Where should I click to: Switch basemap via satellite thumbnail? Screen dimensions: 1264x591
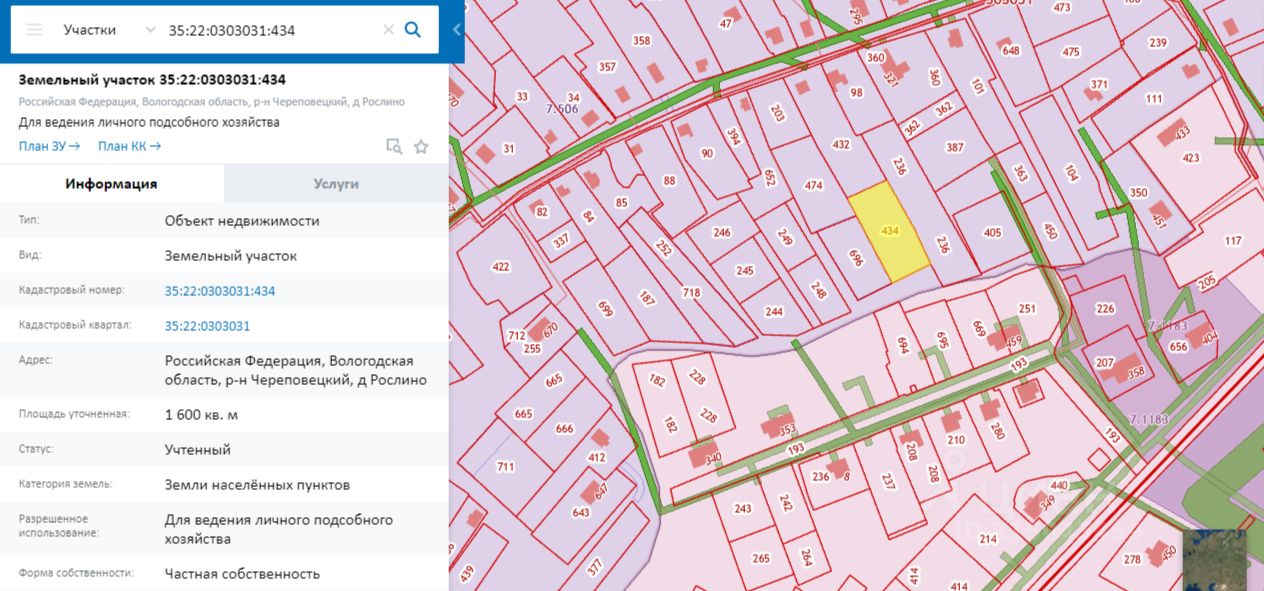[x=1215, y=560]
